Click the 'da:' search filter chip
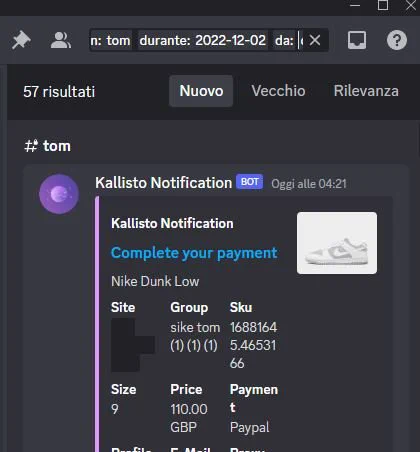Screen dimensions: 420x452 pyautogui.click(x=284, y=40)
